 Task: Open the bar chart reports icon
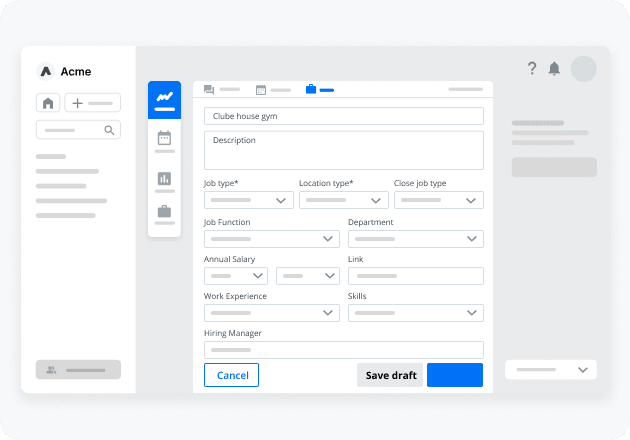coord(164,178)
